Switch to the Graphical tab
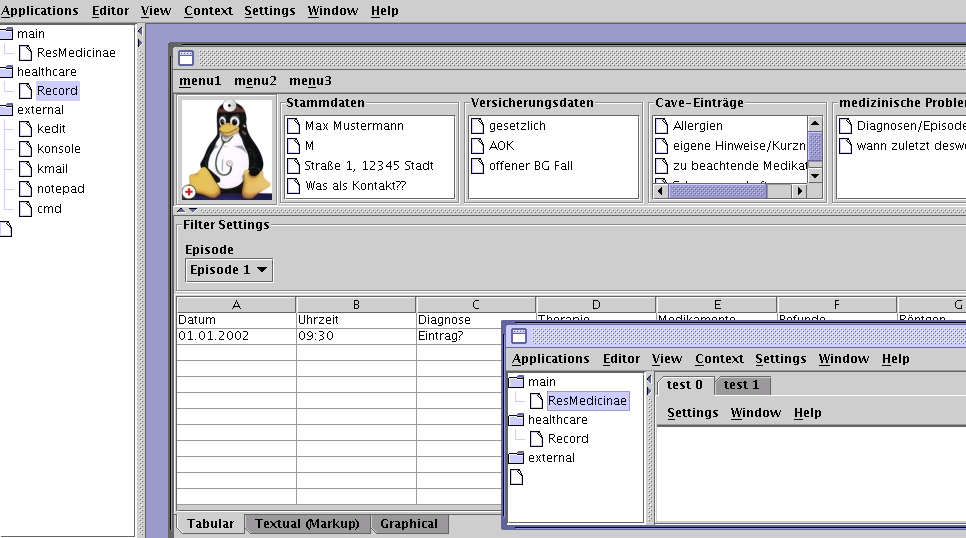This screenshot has height=538, width=966. point(409,524)
